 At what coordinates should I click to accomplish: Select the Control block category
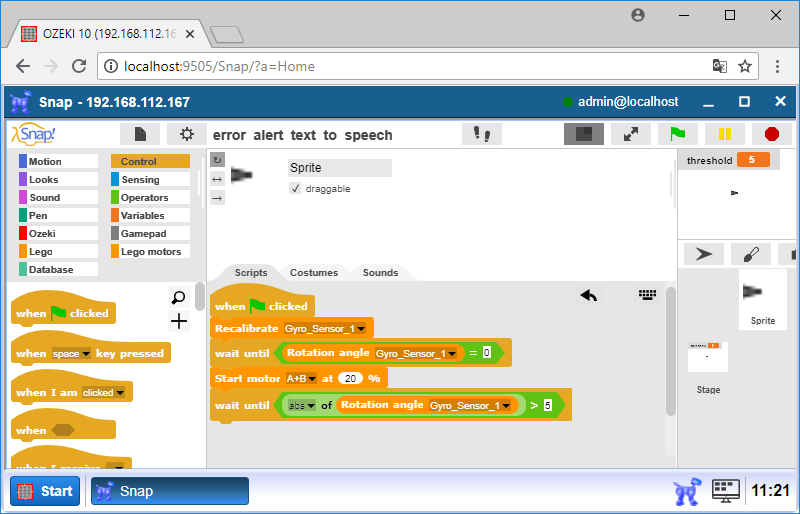coord(151,161)
